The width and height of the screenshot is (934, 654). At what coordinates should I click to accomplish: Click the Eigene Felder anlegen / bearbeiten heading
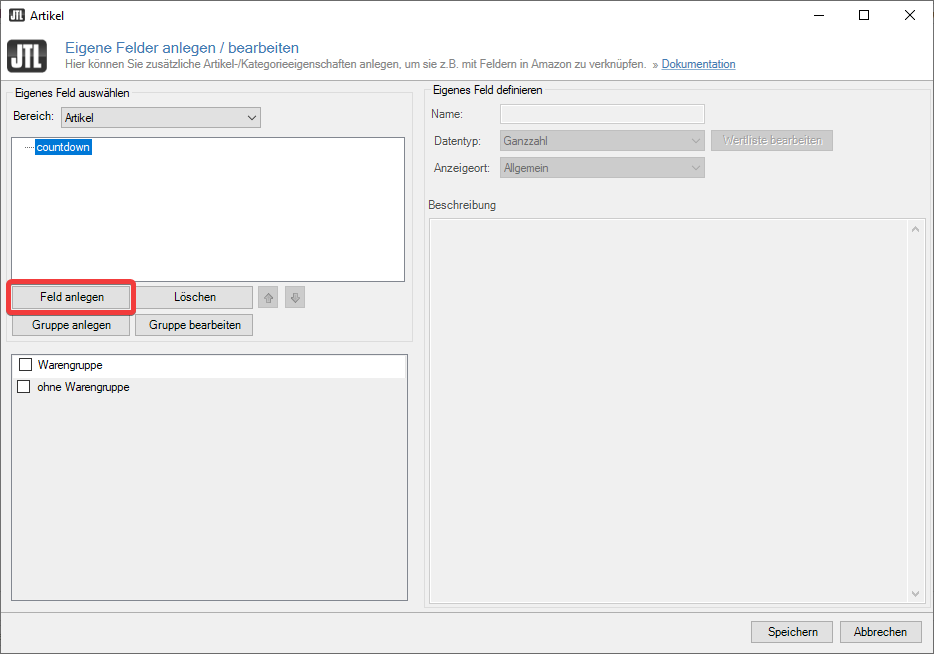pos(182,48)
